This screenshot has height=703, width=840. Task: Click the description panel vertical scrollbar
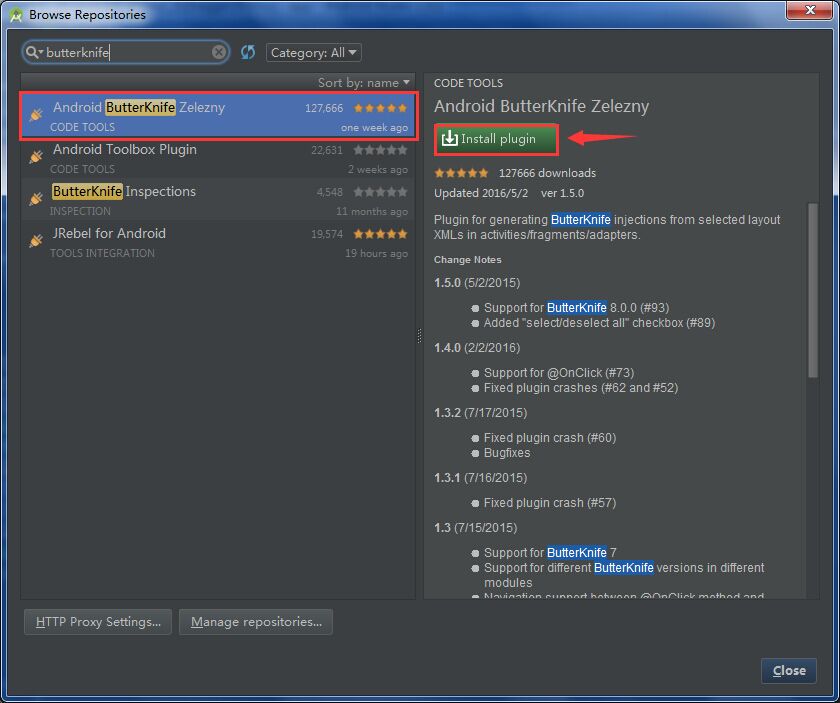(x=813, y=290)
